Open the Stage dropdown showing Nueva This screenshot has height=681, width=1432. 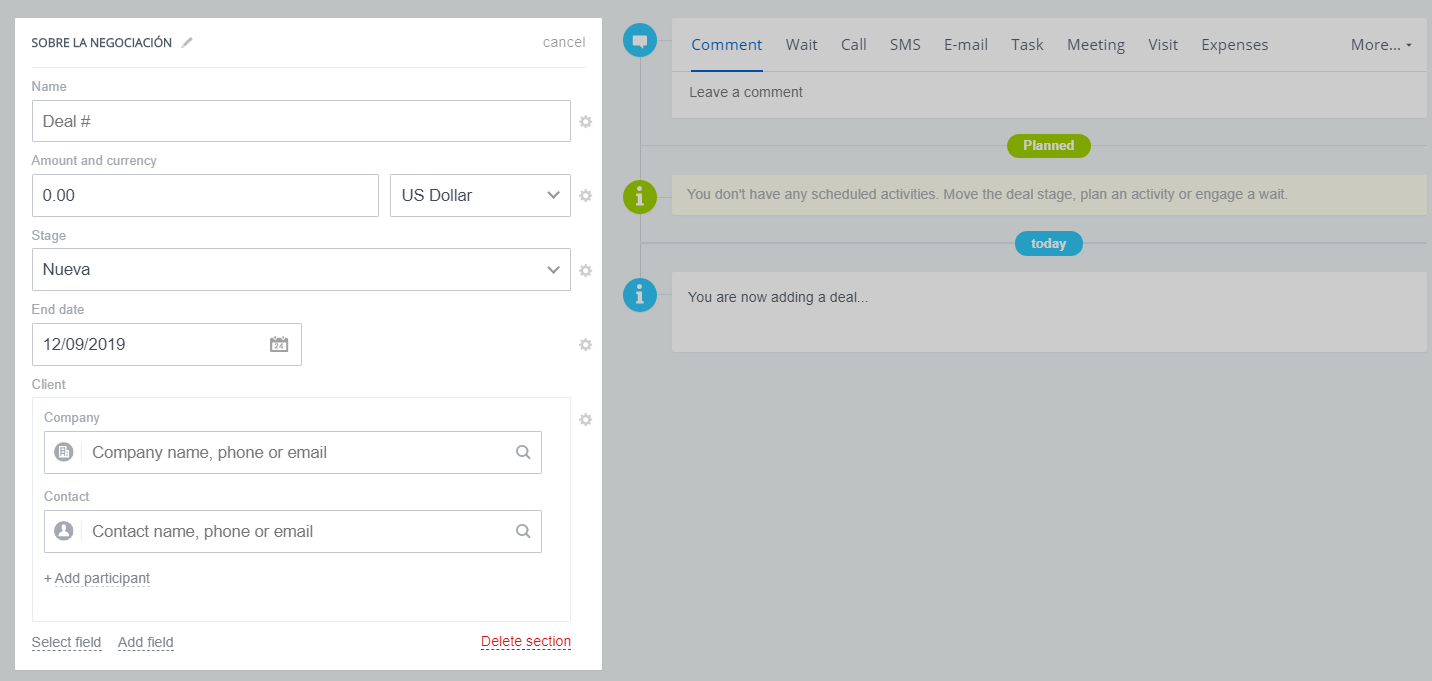301,270
